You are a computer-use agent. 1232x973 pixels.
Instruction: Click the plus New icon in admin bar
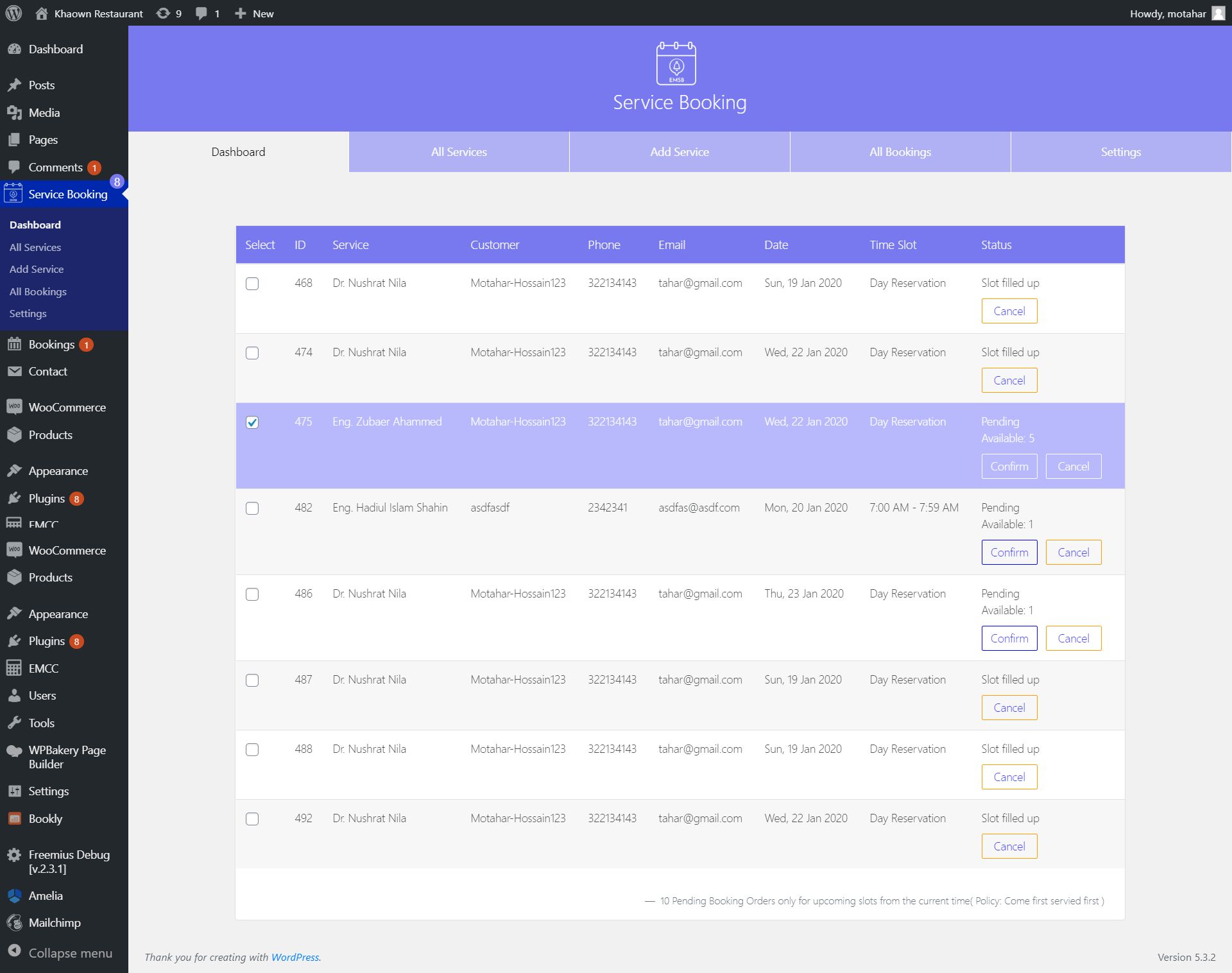coord(240,13)
